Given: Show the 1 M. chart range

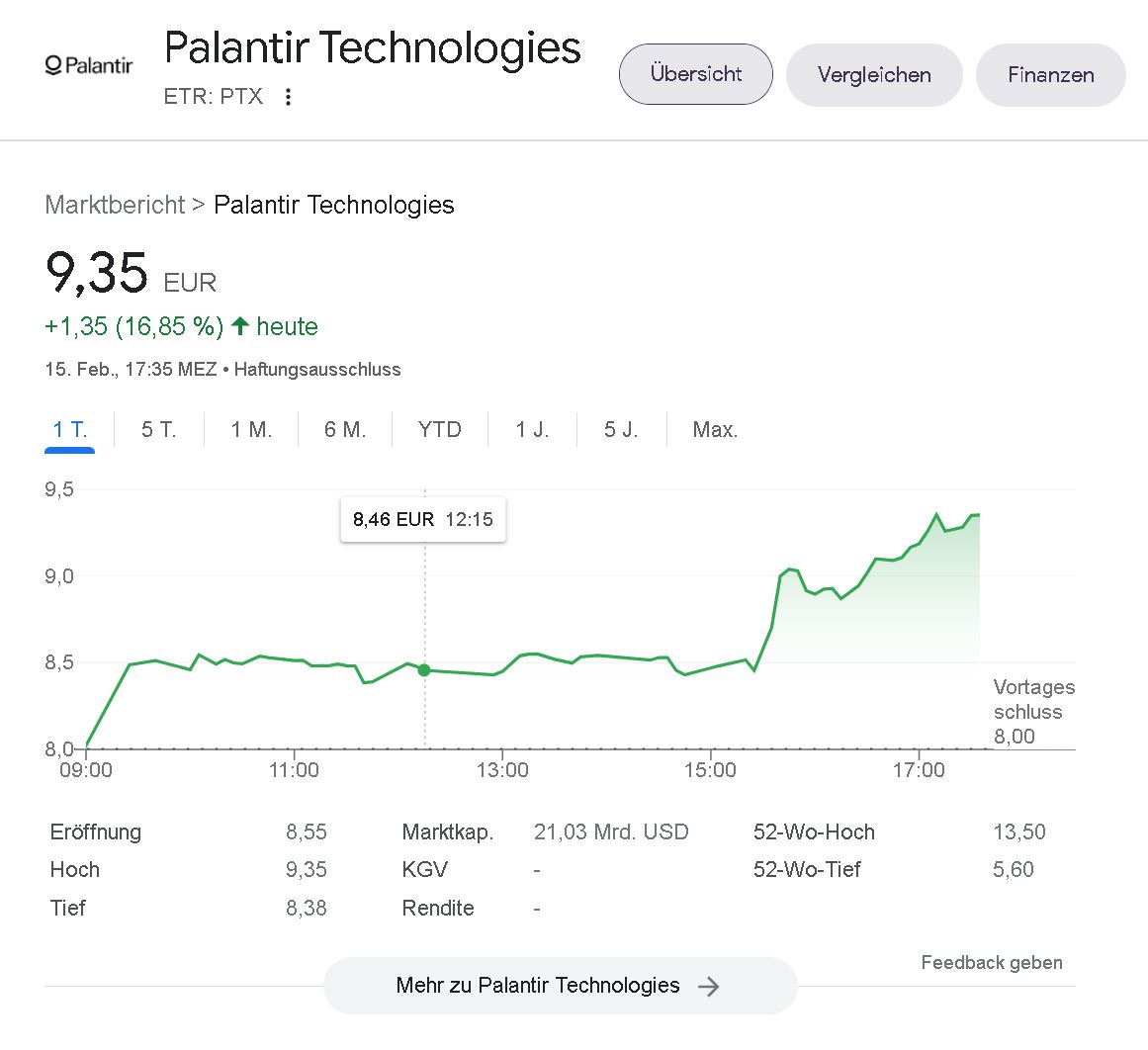Looking at the screenshot, I should (251, 430).
